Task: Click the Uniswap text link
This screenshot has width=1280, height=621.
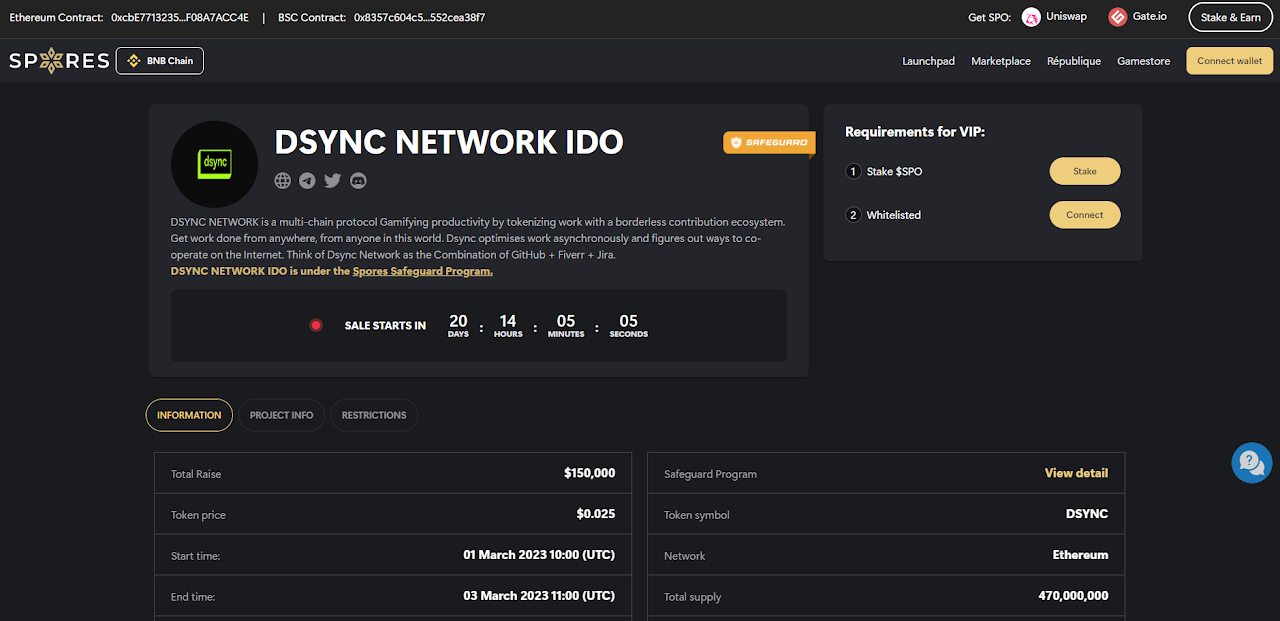Action: [x=1066, y=18]
